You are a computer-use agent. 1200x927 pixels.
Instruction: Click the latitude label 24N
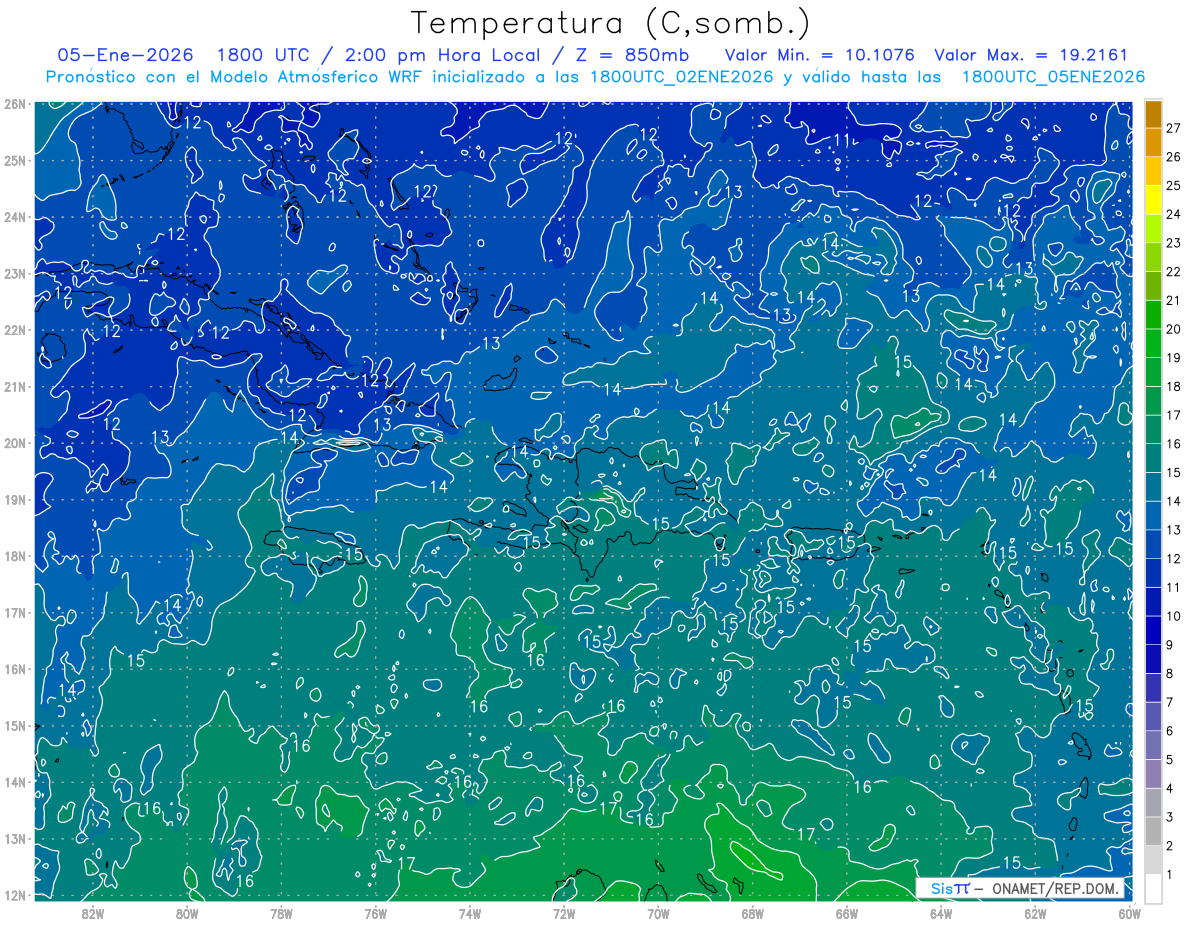[14, 217]
